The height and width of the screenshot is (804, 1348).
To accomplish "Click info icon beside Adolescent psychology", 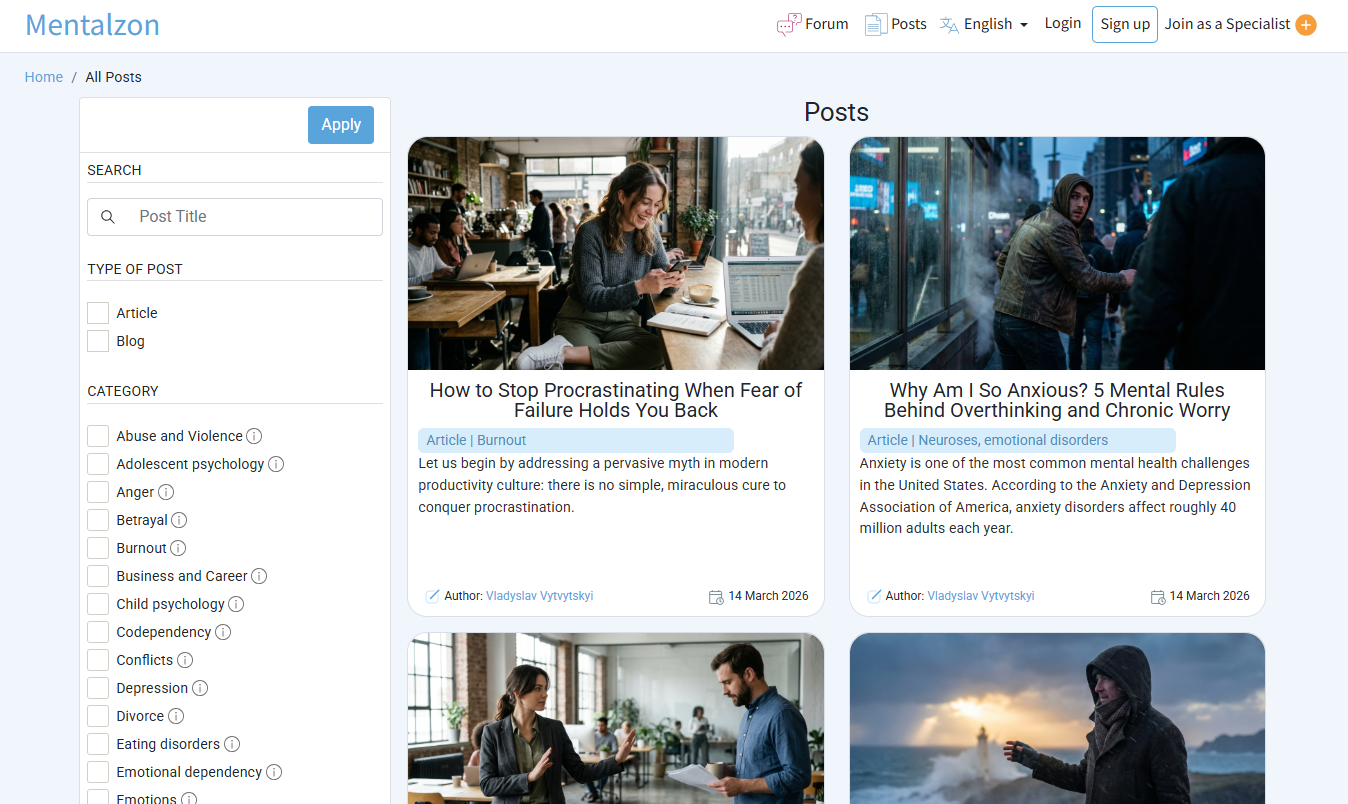I will point(276,464).
